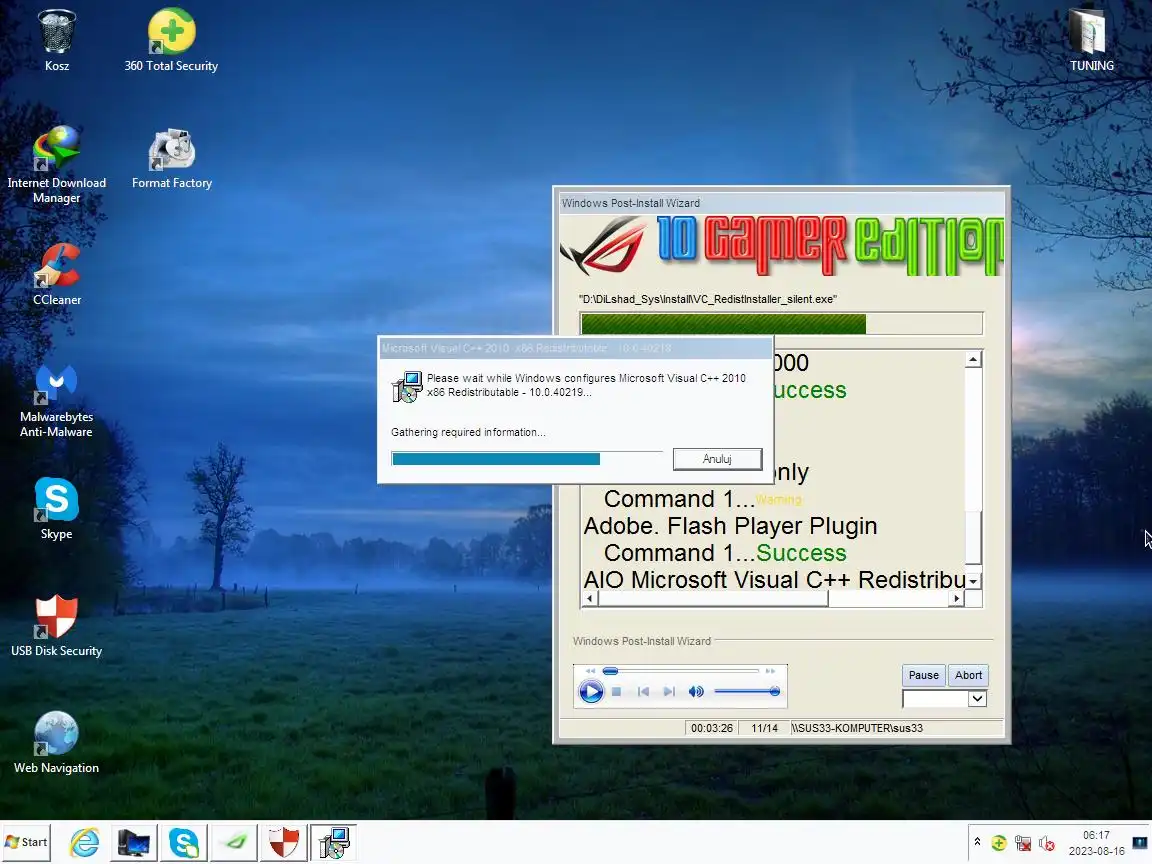Open Malwarebytes Anti-Malware desktop icon

(57, 401)
